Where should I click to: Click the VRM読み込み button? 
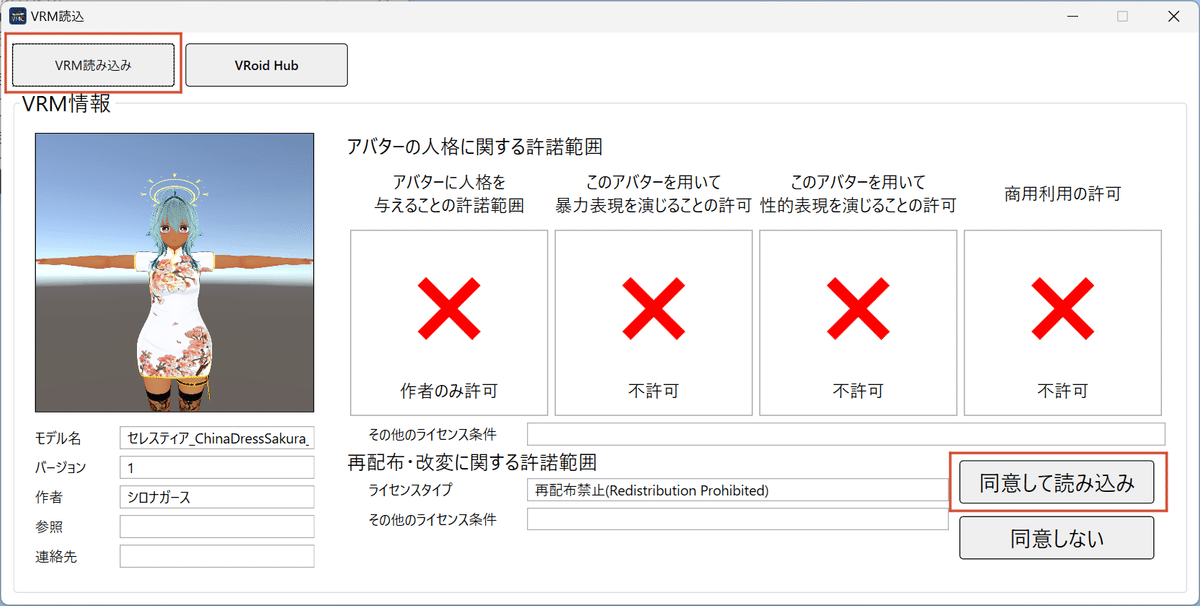94,65
